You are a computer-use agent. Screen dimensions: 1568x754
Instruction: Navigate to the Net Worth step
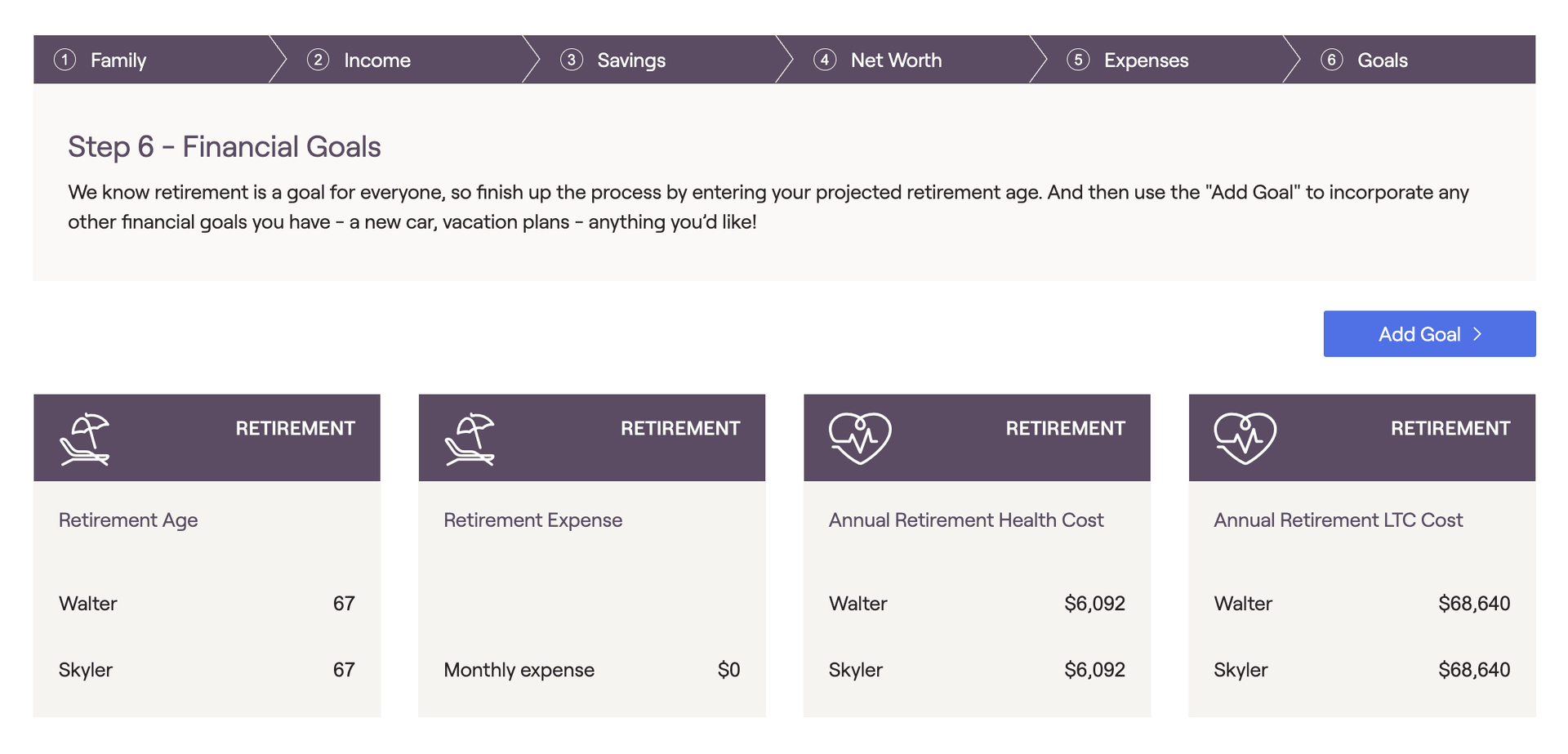pyautogui.click(x=896, y=60)
